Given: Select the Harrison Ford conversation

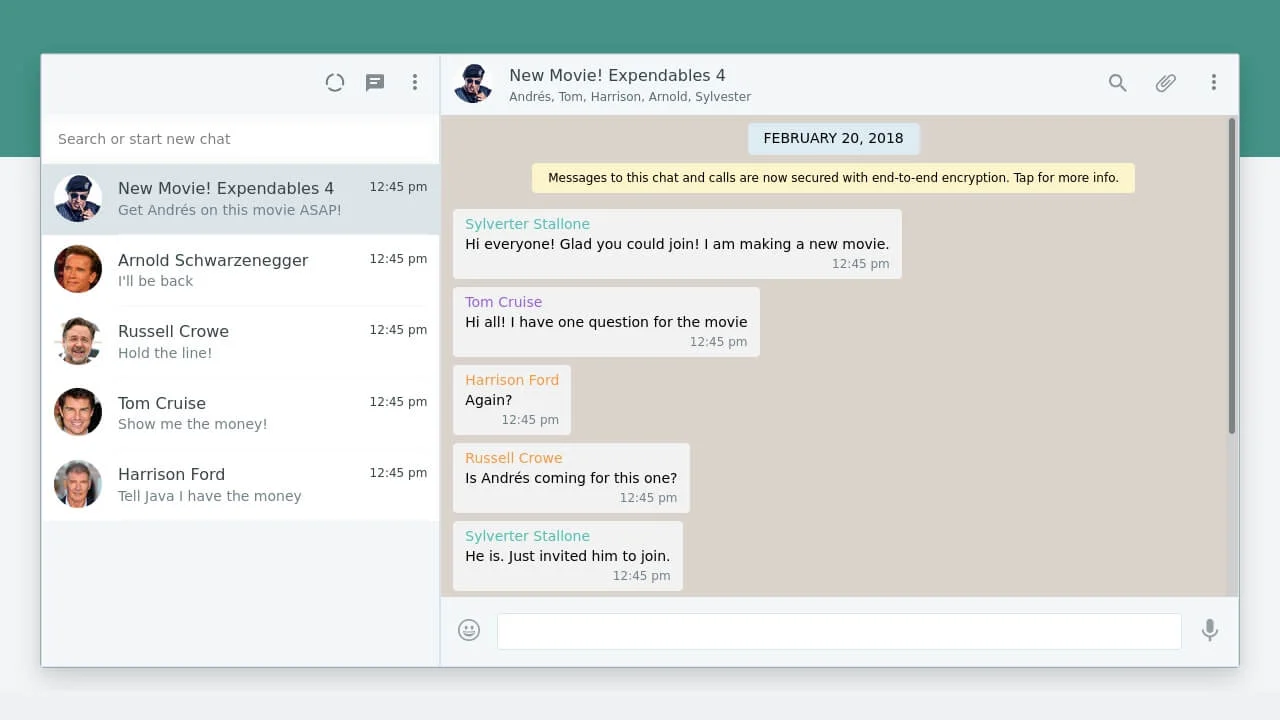Looking at the screenshot, I should [240, 484].
